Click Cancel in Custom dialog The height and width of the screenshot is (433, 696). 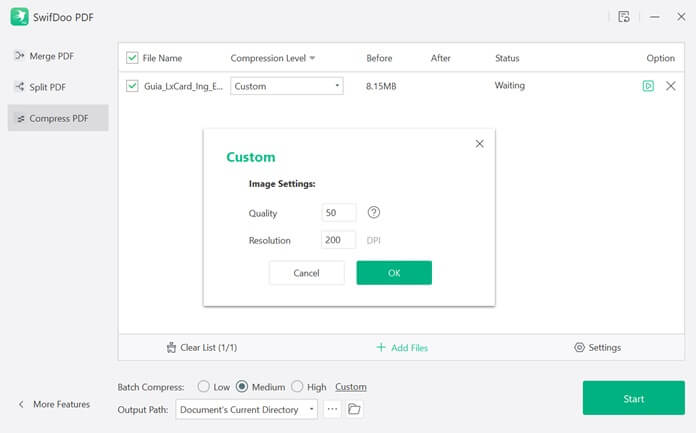(306, 273)
